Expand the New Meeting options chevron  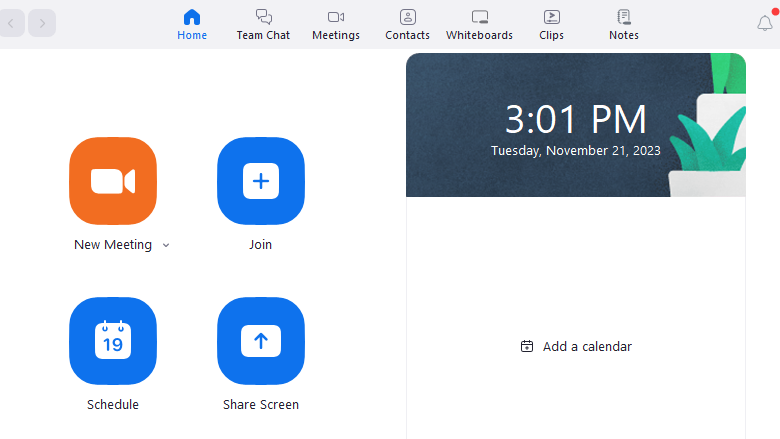click(x=166, y=245)
